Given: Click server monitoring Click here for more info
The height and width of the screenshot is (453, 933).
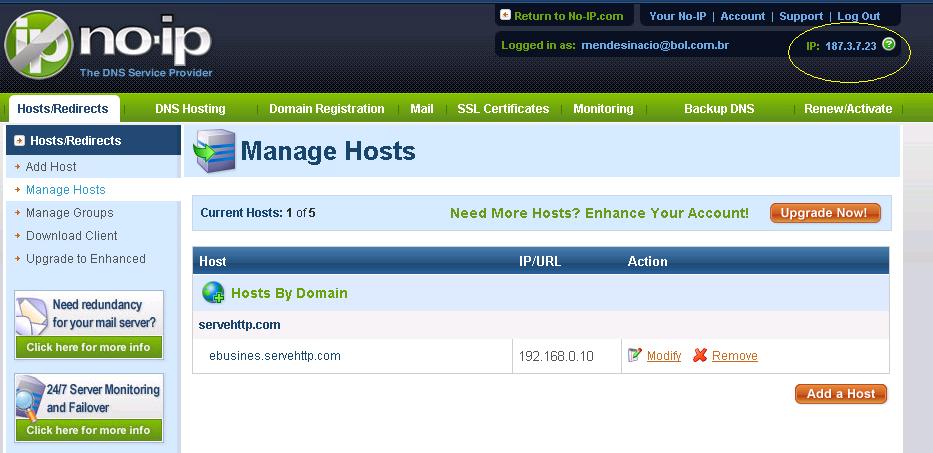Looking at the screenshot, I should click(88, 430).
